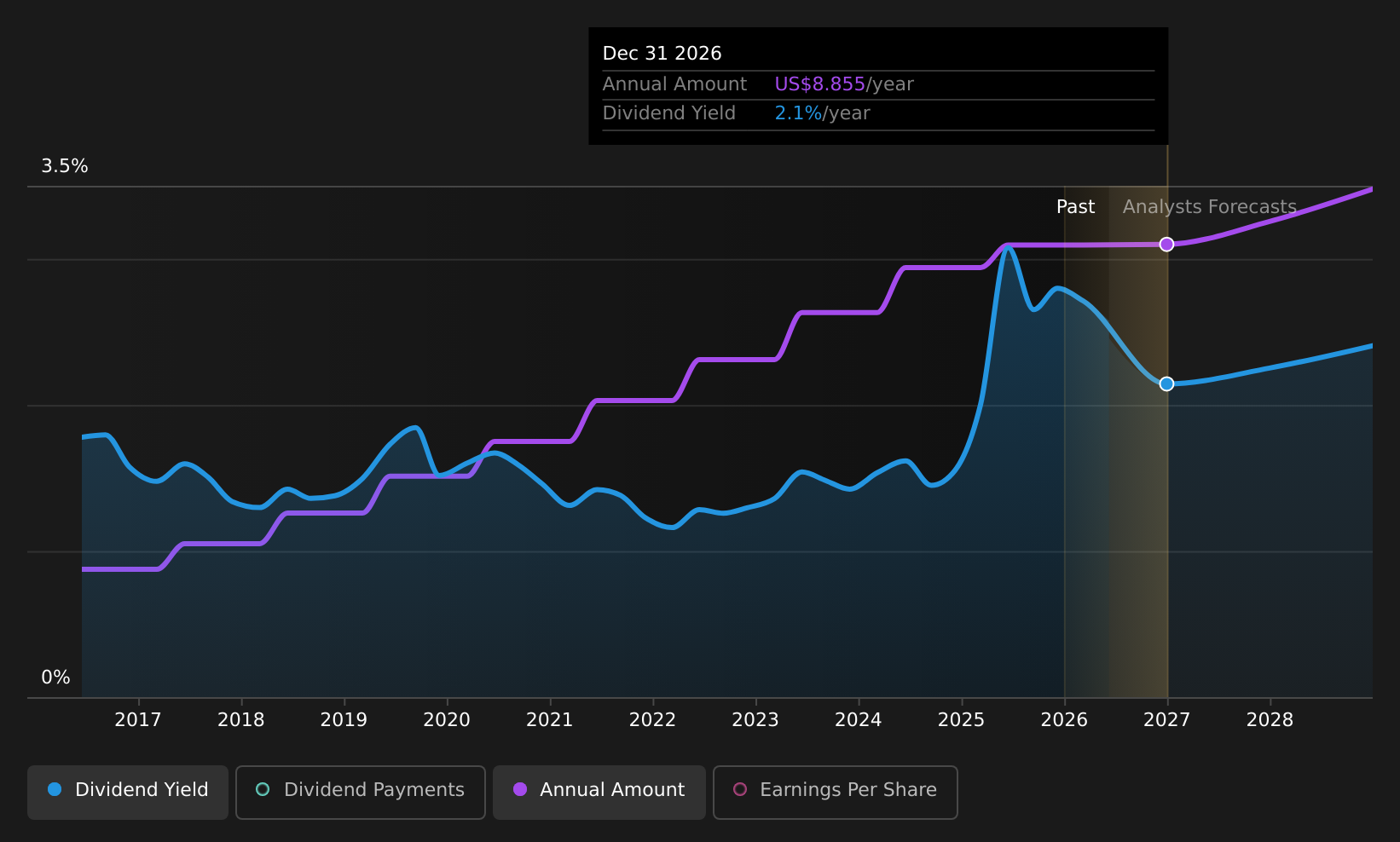
Task: Click the 2026 x-axis label
Action: (1064, 720)
